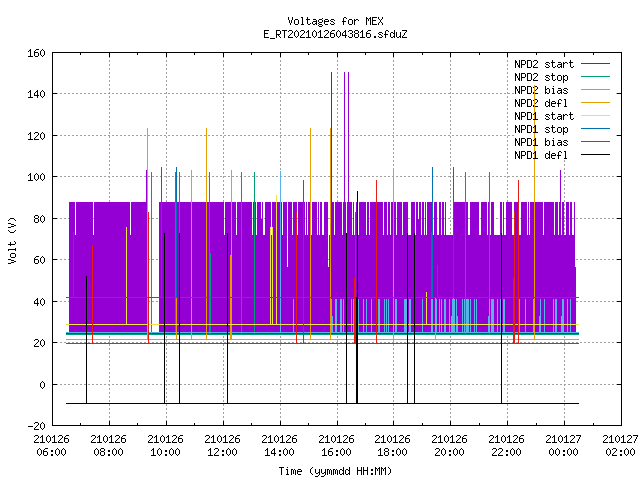Viewport: 640px width, 480px height.
Task: Click the y-axis tick value 160
Action: 37,53
